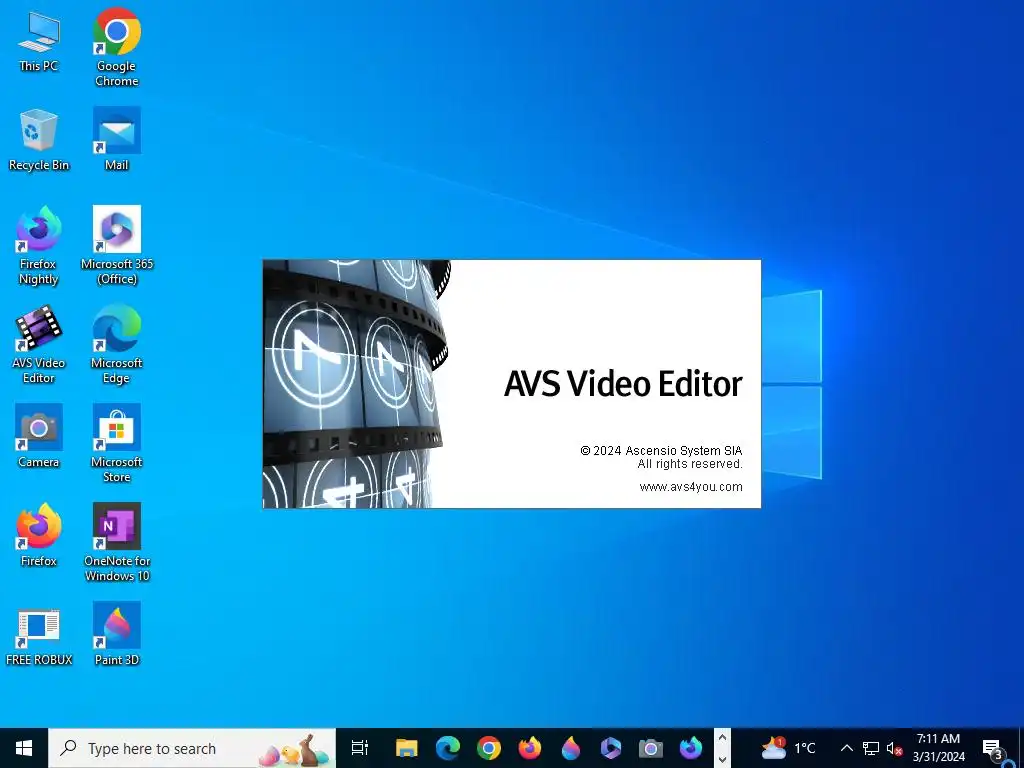This screenshot has width=1024, height=768.
Task: Launch Microsoft Edge from the taskbar
Action: 447,748
